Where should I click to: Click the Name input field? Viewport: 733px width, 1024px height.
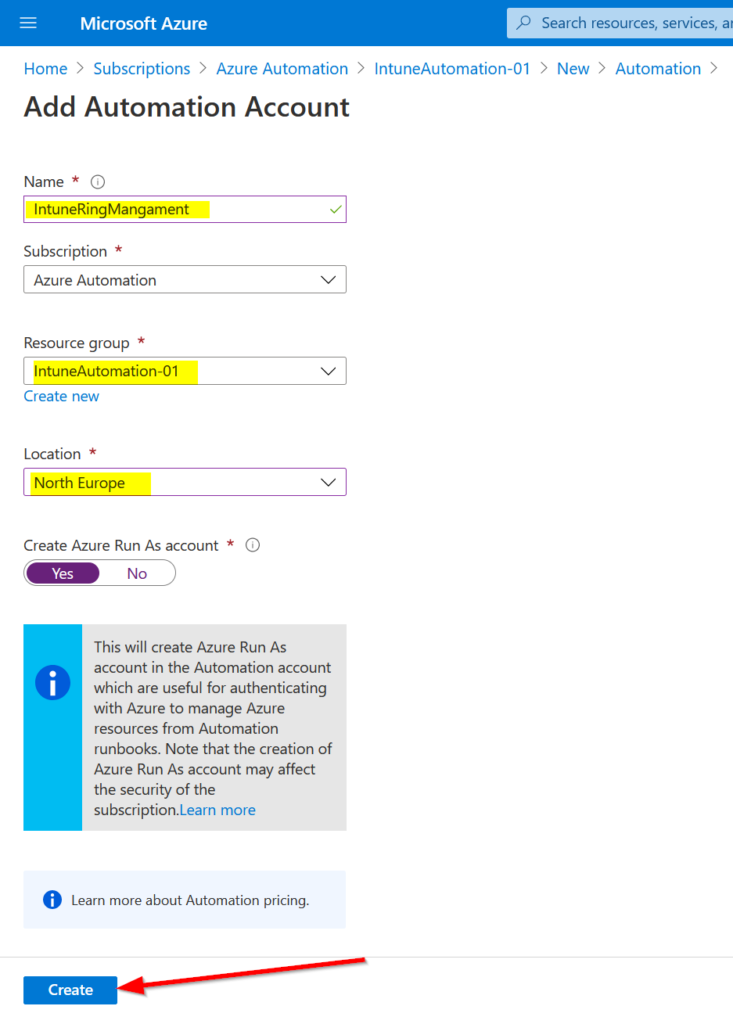coord(185,210)
